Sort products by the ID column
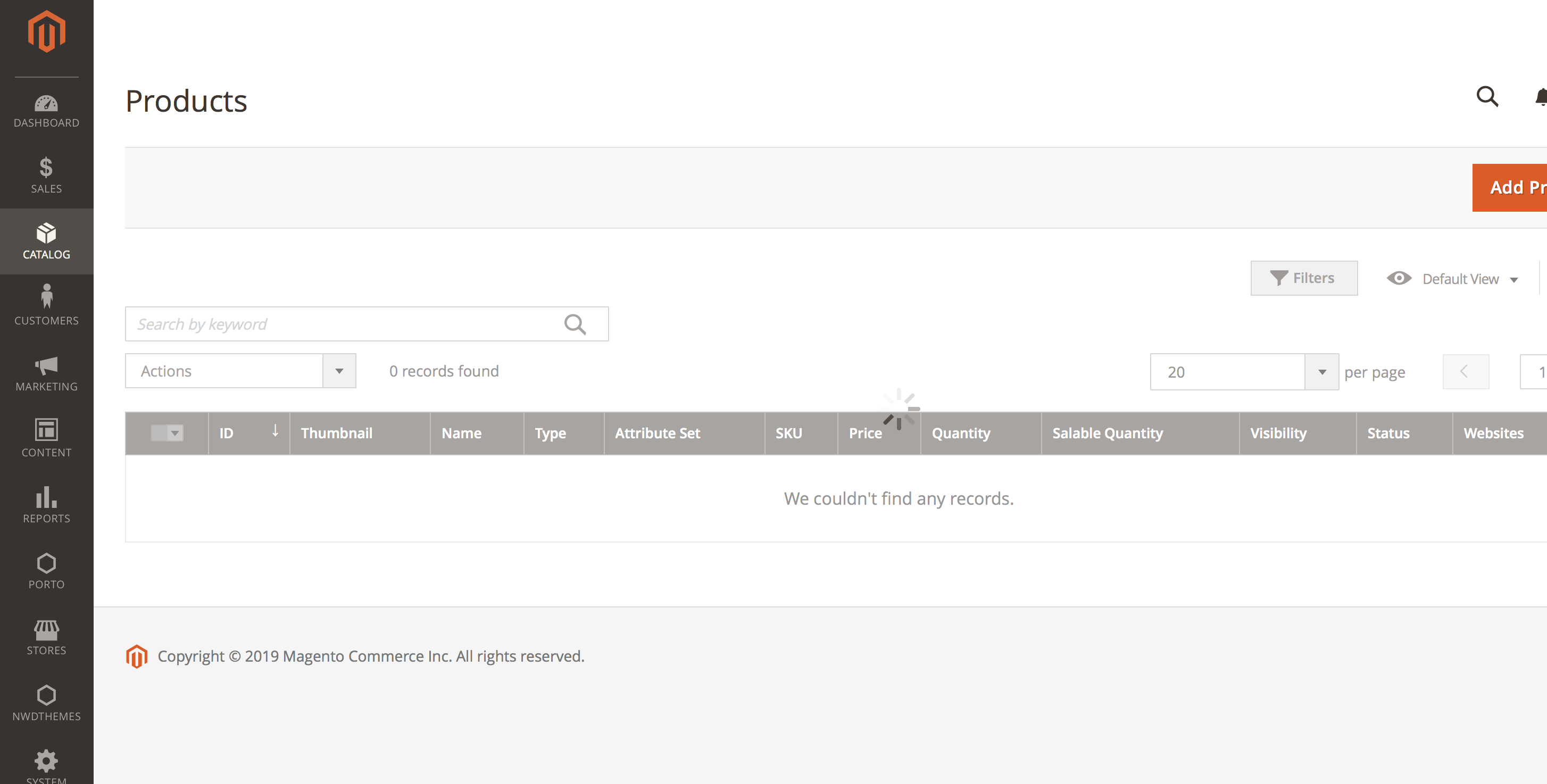This screenshot has width=1547, height=784. tap(227, 433)
